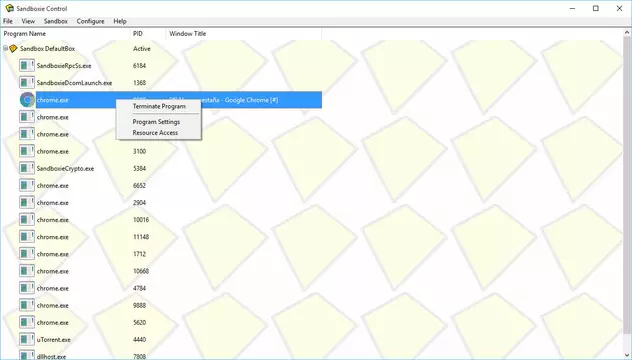Select the chrome.exe row with PID 10016

161,220
